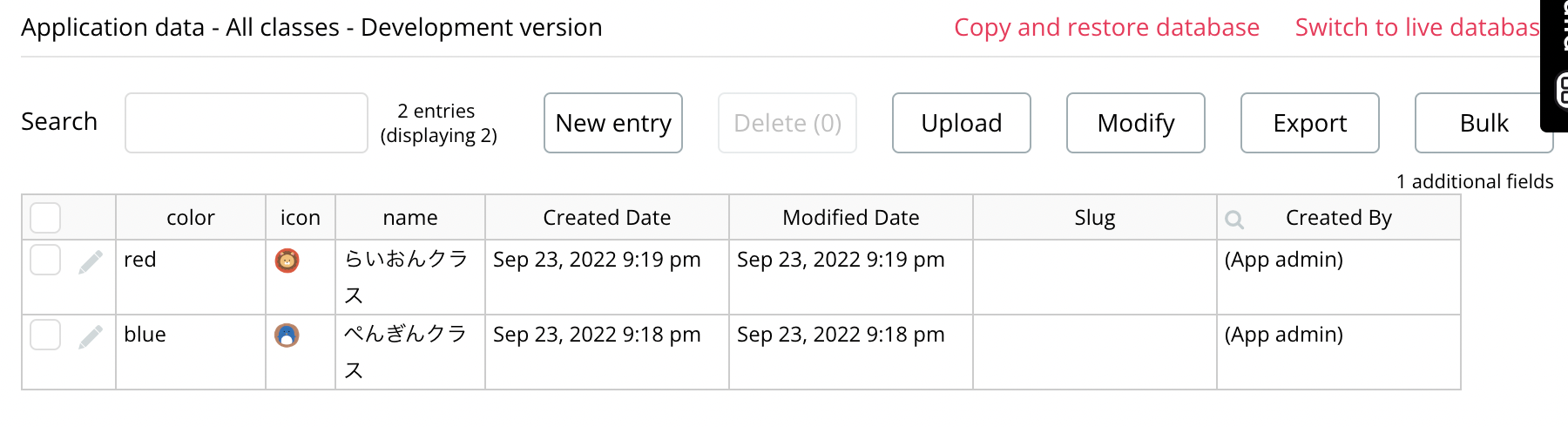Click Copy and restore database link
The image size is (1568, 427).
tap(1106, 28)
